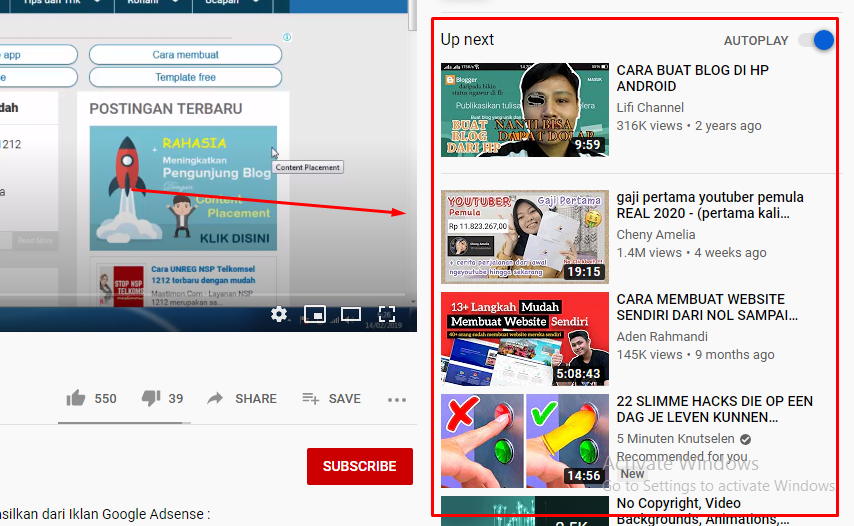This screenshot has width=854, height=526.
Task: Open the title gaji pertama youtuber pemula REAL 2020
Action: coord(710,205)
